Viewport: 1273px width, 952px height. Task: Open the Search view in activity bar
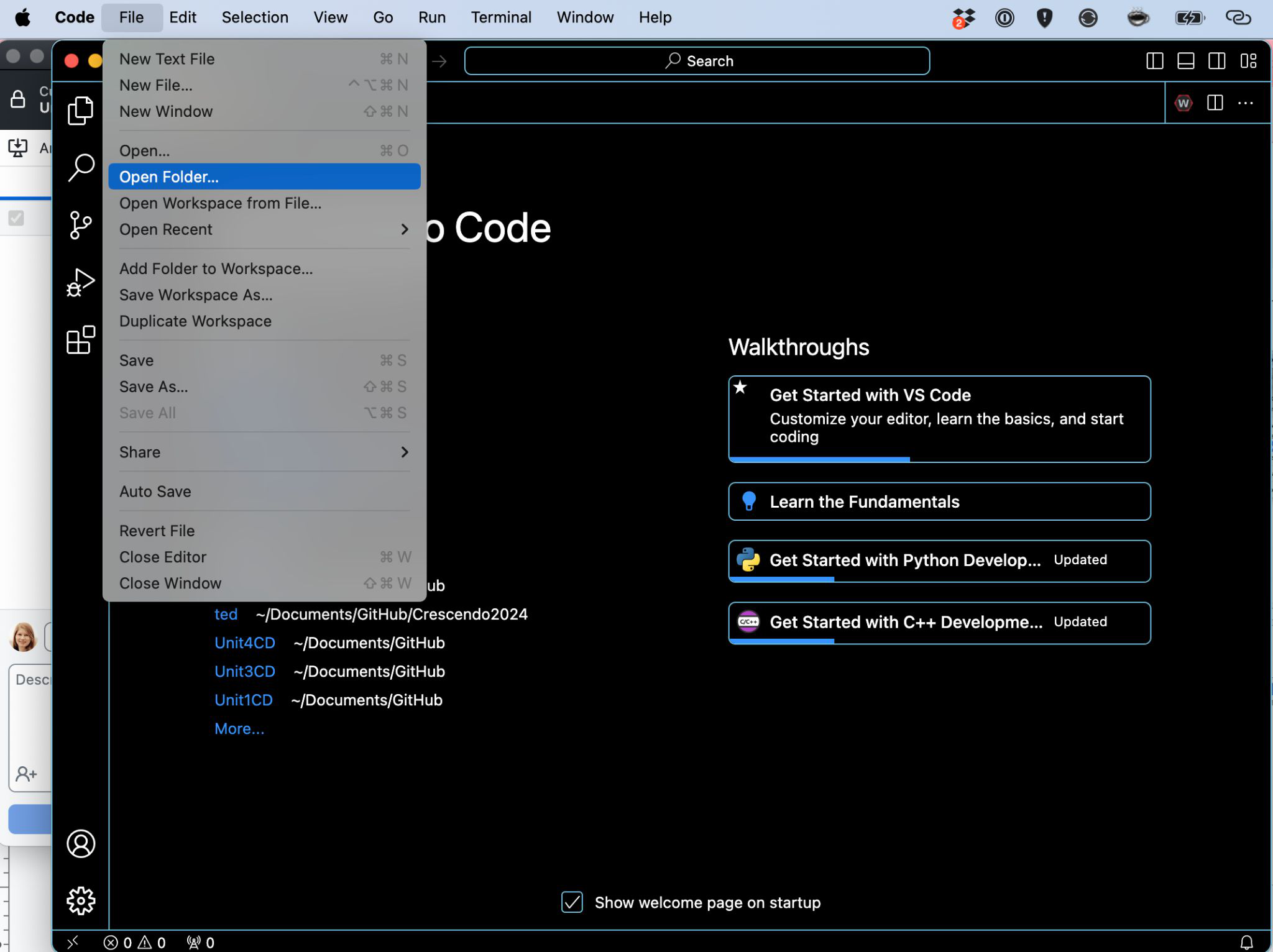(x=80, y=168)
